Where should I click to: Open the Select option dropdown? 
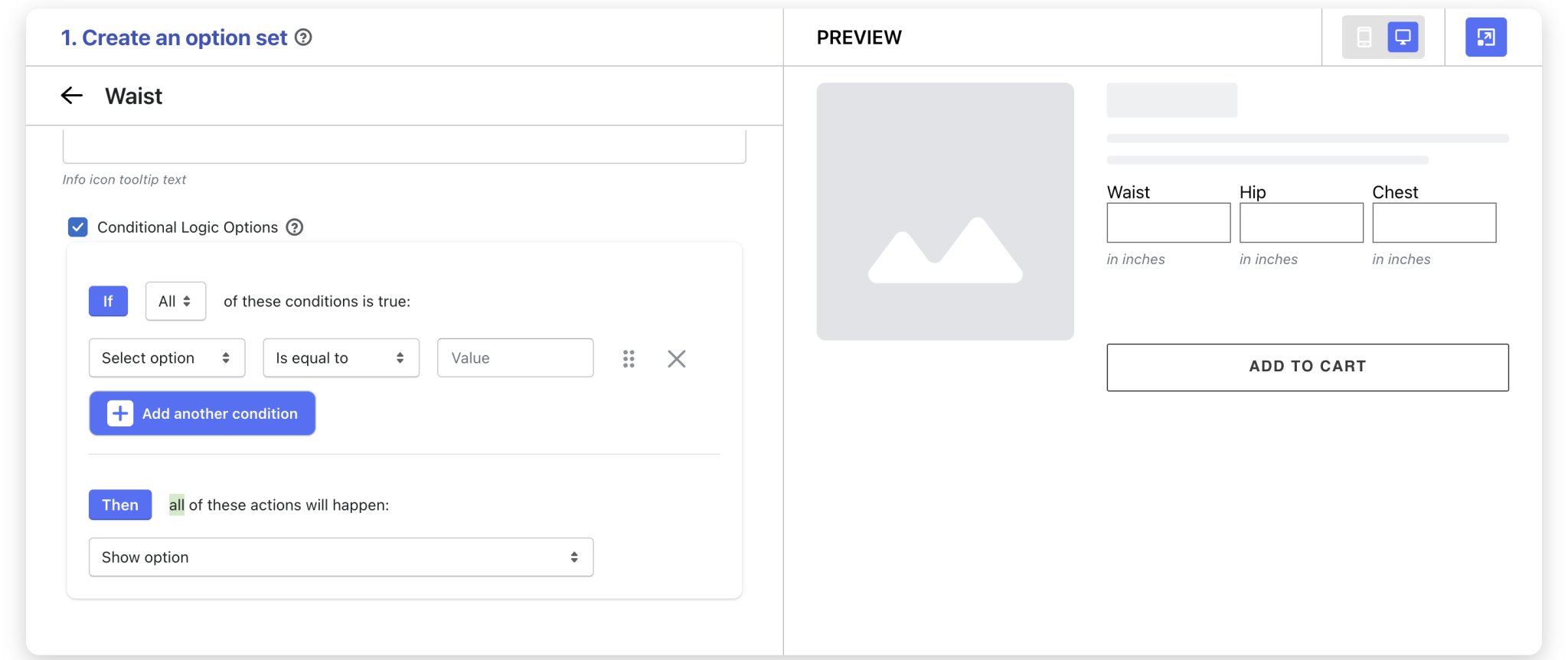(x=167, y=358)
